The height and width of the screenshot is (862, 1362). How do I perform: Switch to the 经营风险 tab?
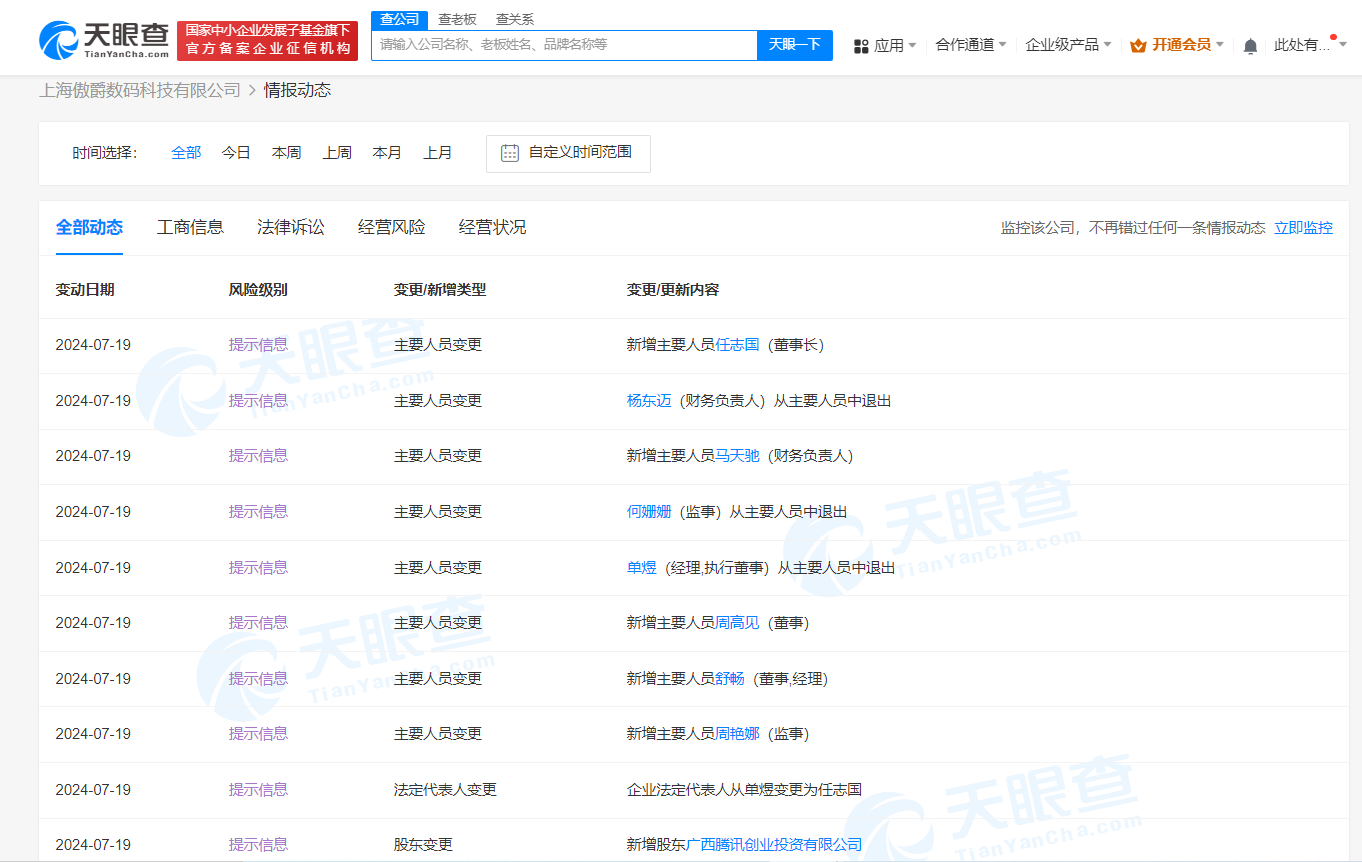(x=390, y=227)
